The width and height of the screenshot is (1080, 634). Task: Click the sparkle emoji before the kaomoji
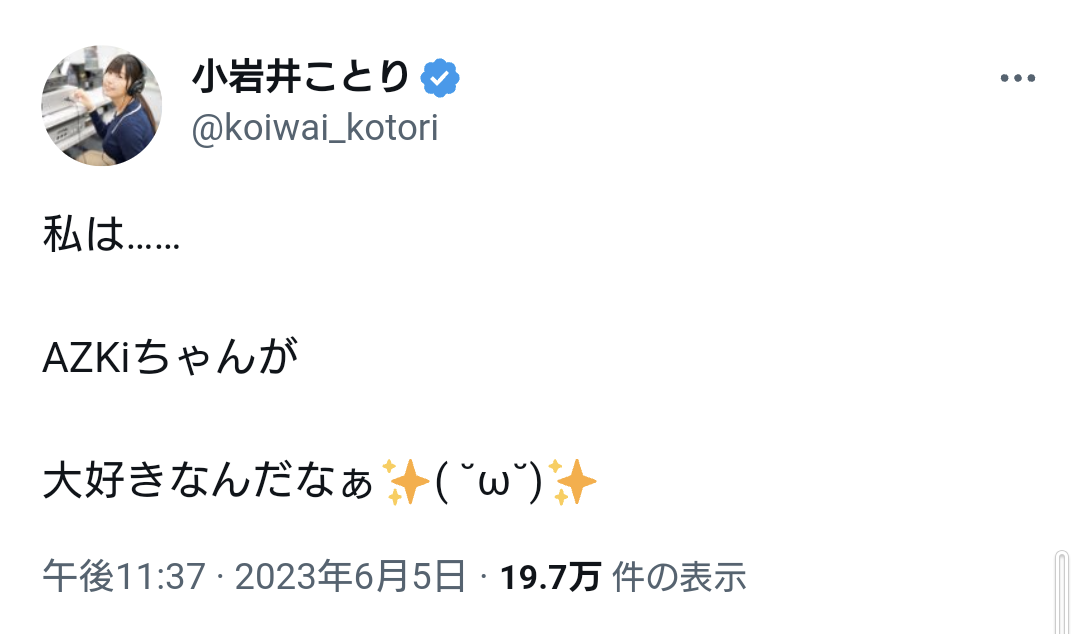tap(406, 485)
